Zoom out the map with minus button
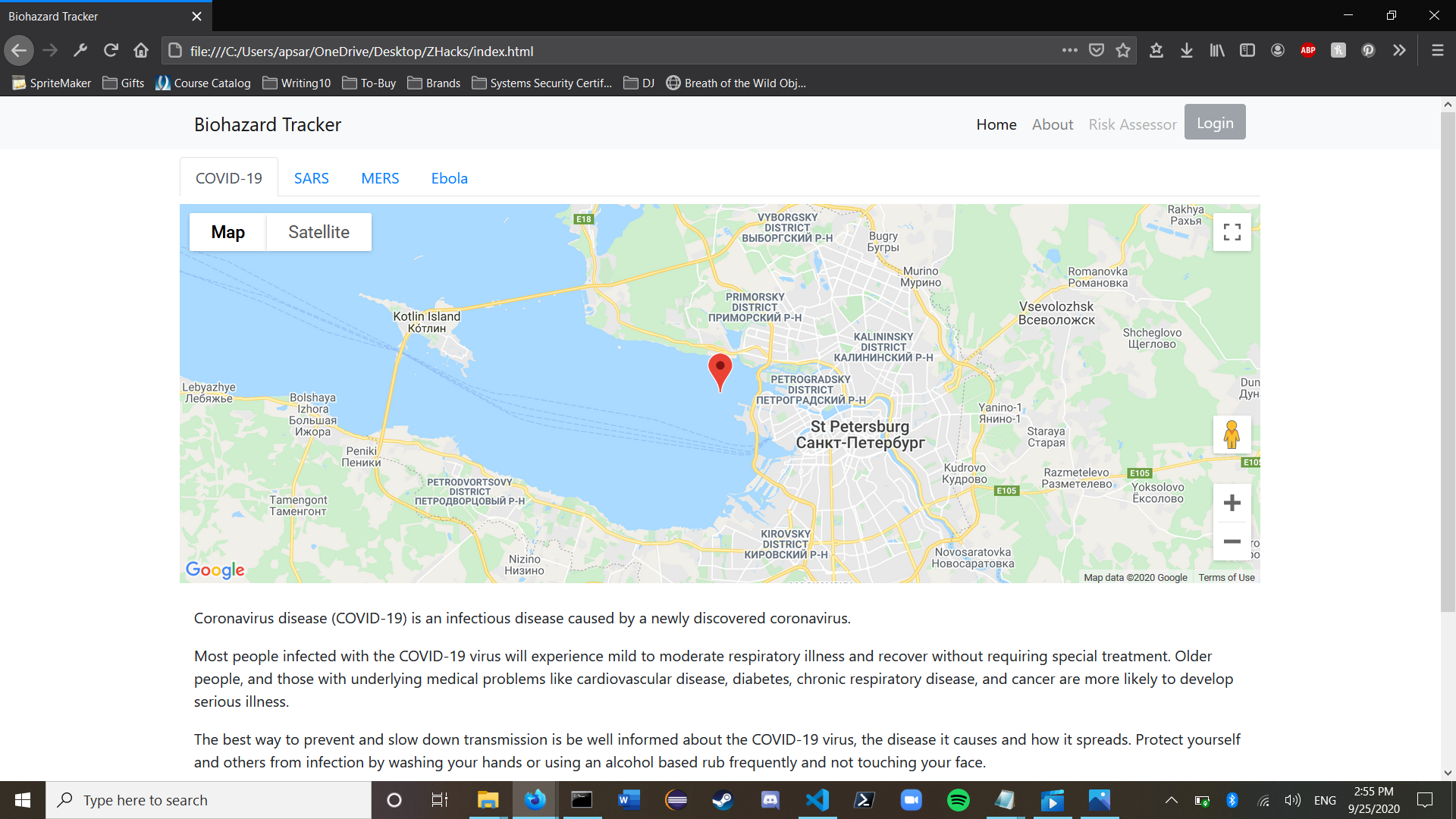Screen dimensions: 1456x819 click(x=1232, y=541)
